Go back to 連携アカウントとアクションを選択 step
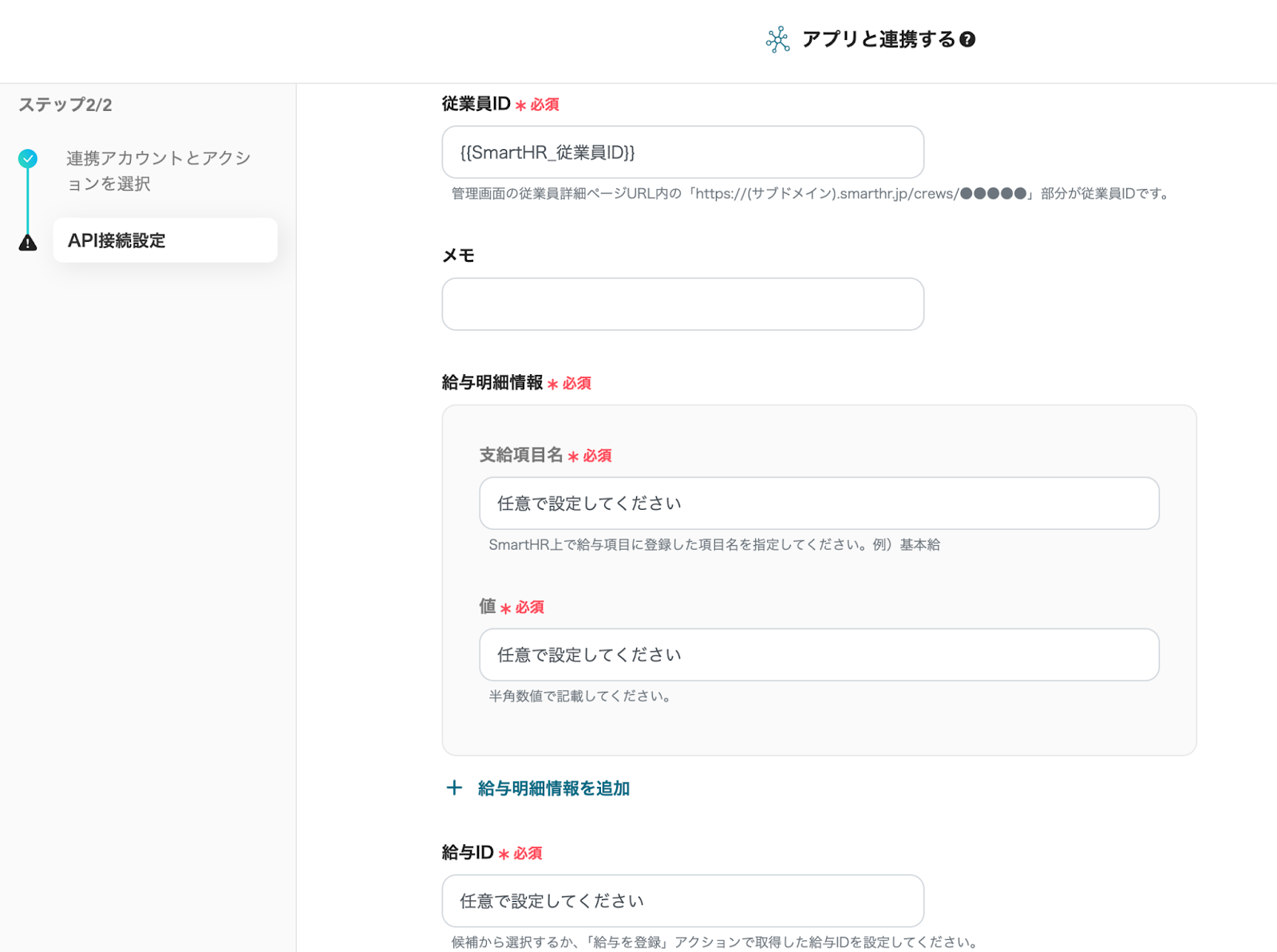This screenshot has height=952, width=1277. (x=158, y=171)
